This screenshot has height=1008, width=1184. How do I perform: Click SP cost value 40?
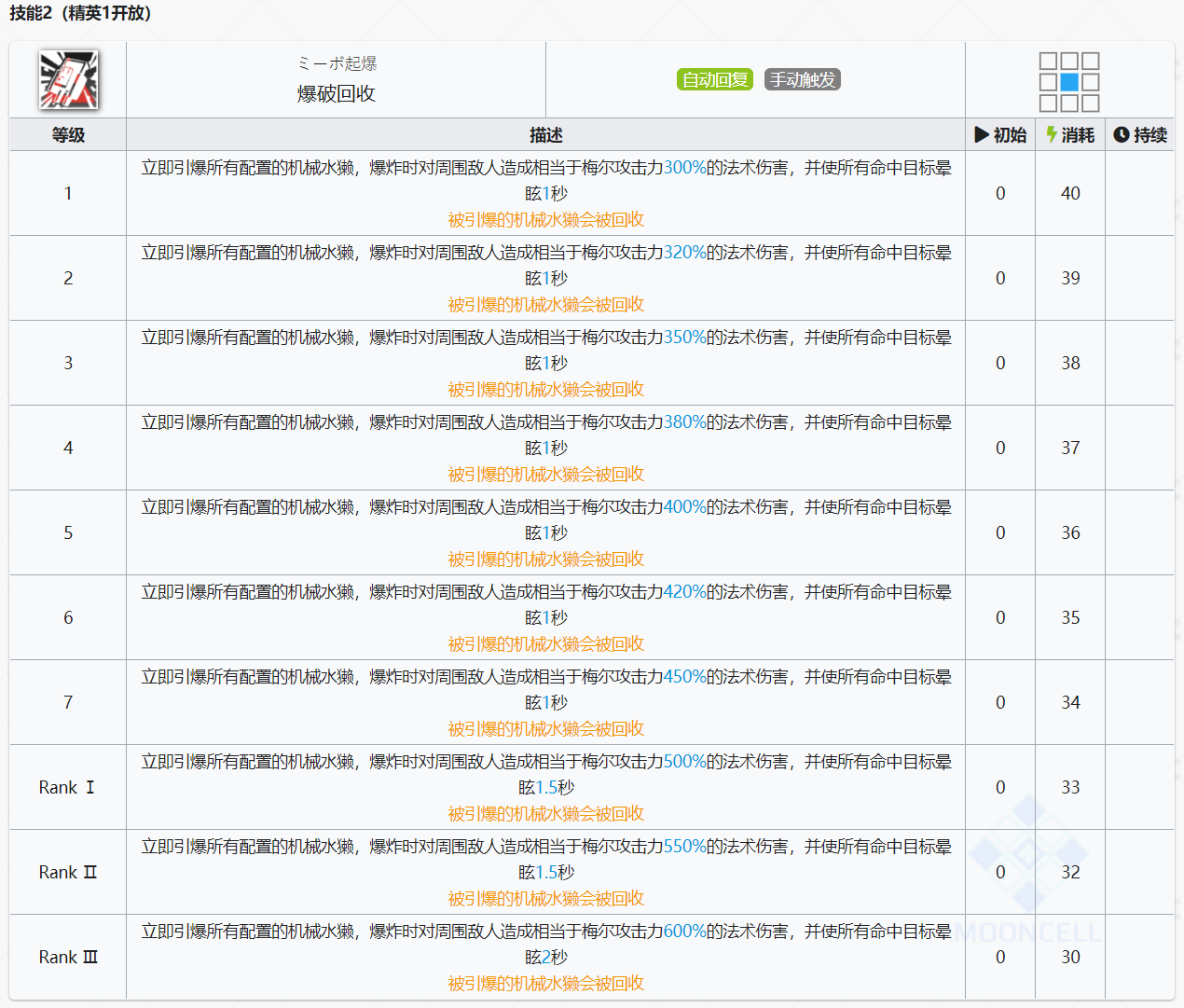pyautogui.click(x=1070, y=193)
